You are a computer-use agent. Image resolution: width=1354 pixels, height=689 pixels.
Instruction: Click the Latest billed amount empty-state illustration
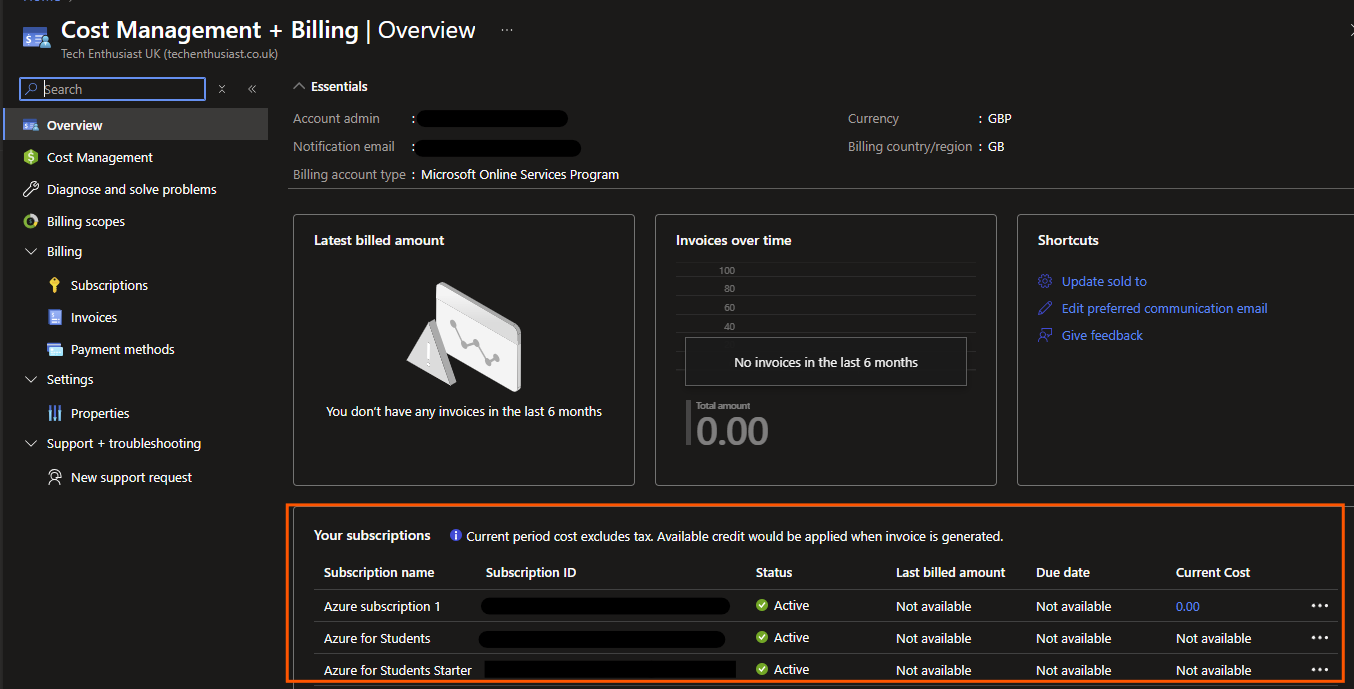pos(464,337)
